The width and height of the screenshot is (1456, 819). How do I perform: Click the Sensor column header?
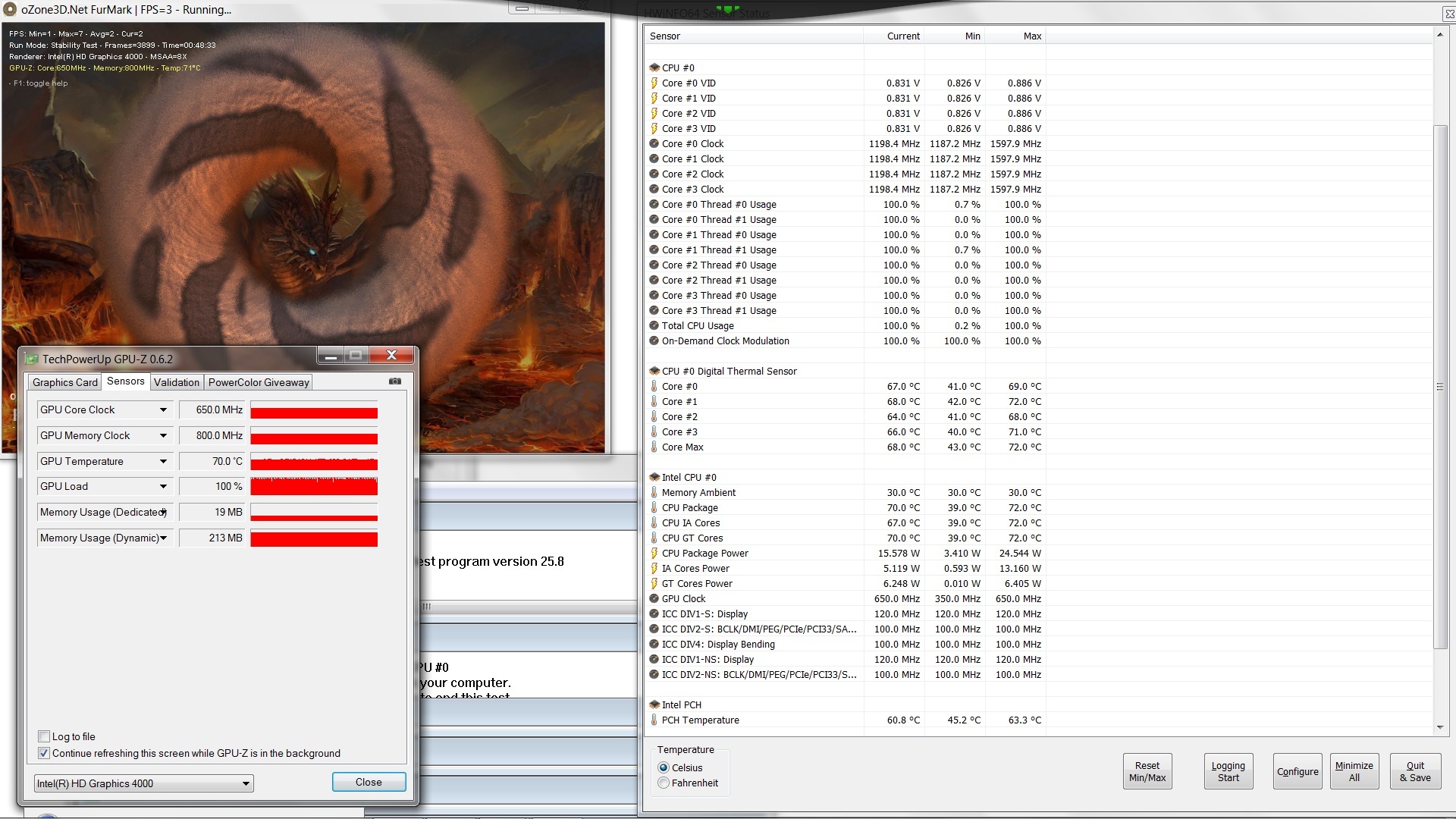755,36
